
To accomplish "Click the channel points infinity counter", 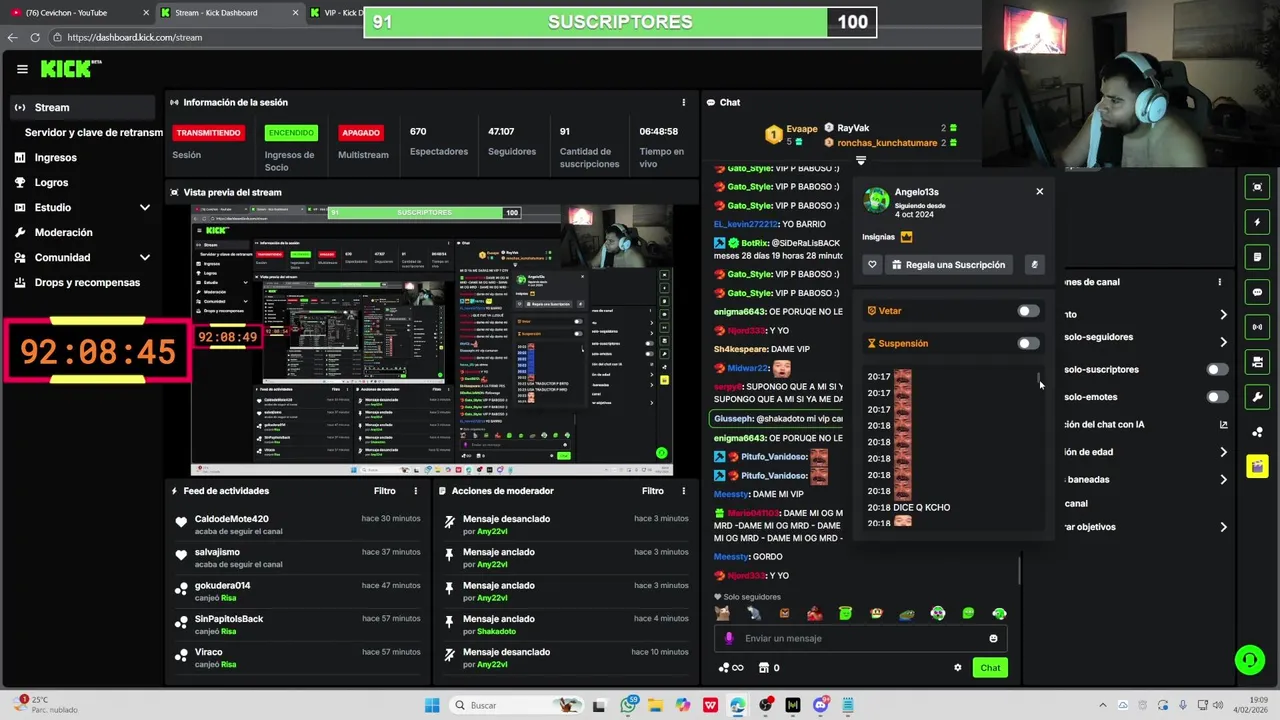I will tap(731, 668).
